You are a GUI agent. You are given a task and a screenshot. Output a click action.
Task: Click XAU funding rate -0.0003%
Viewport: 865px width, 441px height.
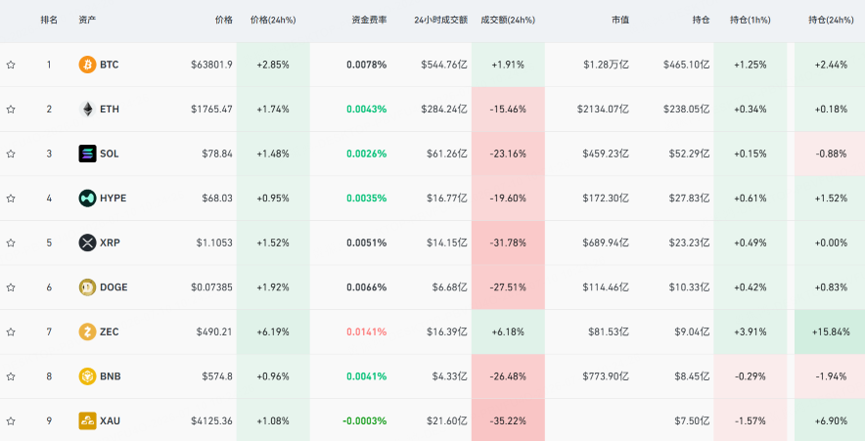(365, 421)
